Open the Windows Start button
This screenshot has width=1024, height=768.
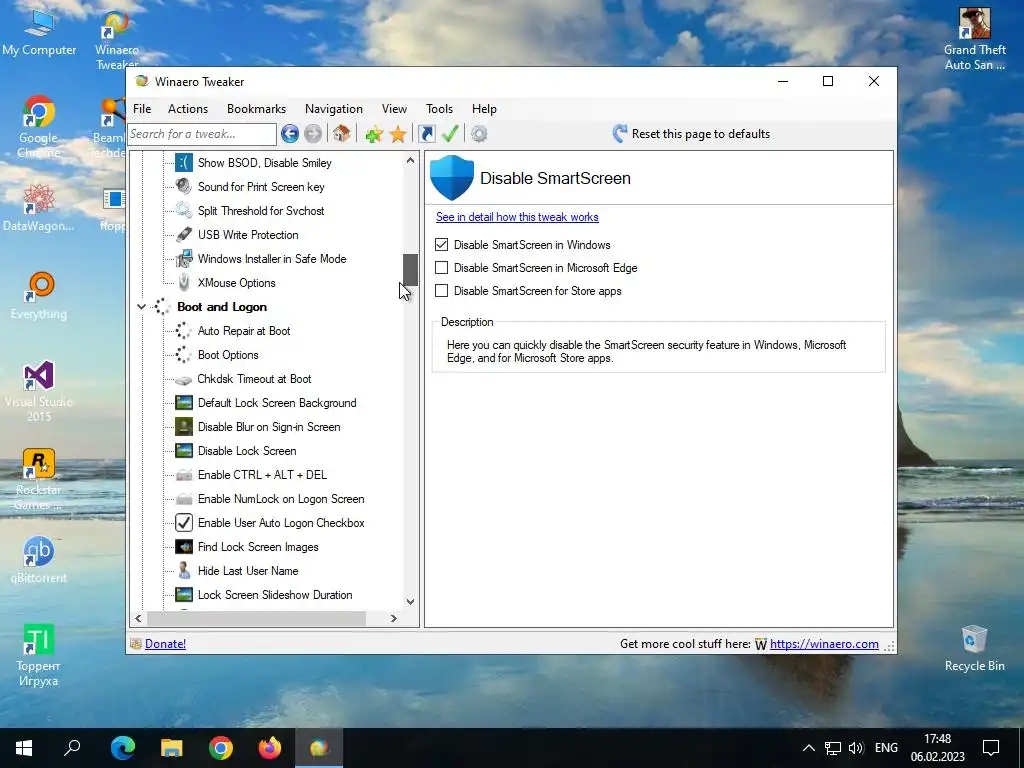24,748
